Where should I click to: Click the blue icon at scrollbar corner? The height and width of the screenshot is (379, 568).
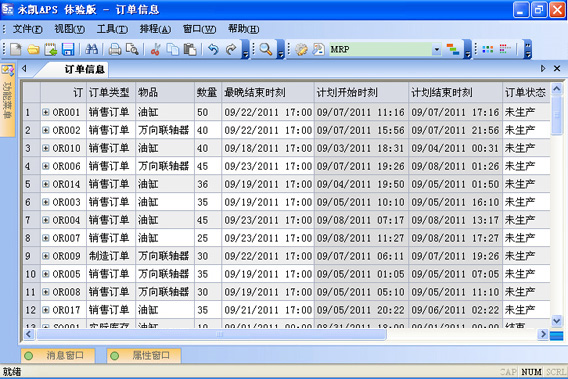[x=556, y=336]
